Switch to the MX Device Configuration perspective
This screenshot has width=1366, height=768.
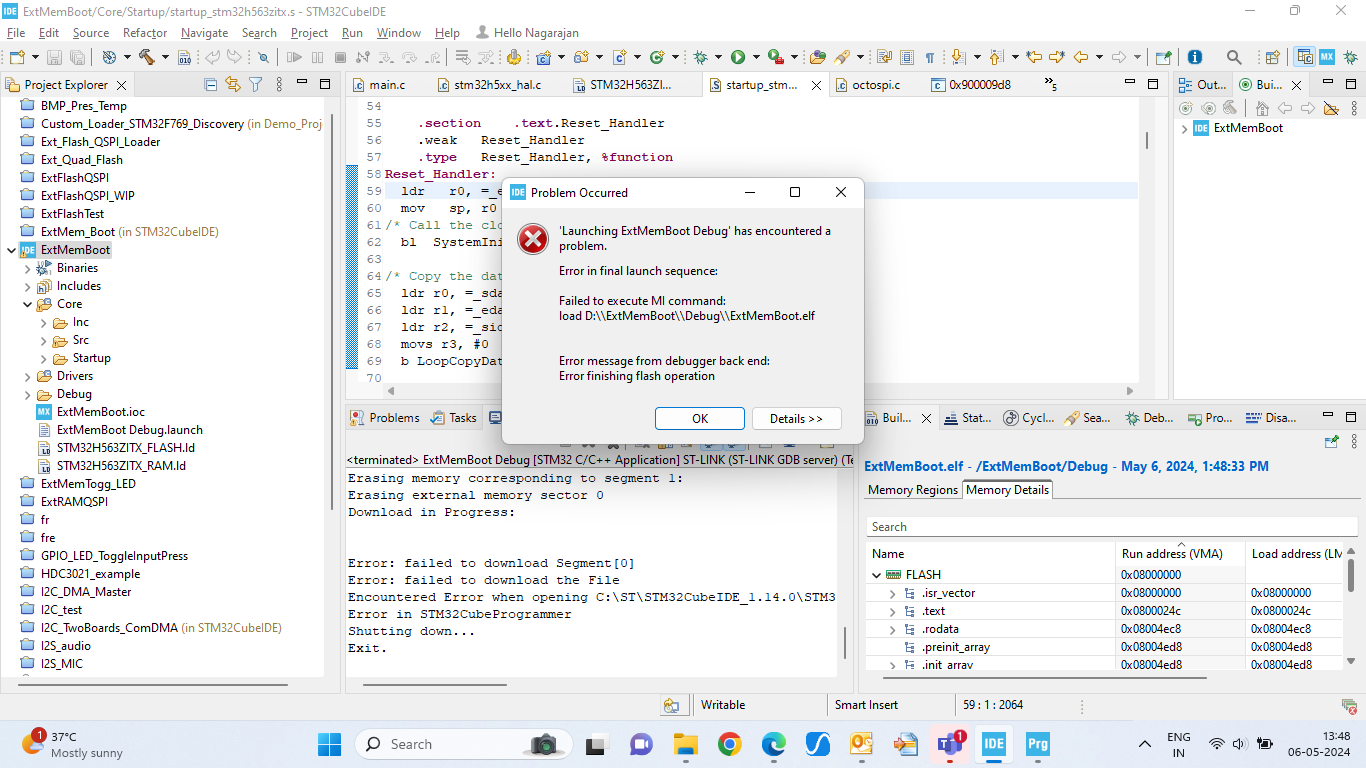coord(1327,57)
